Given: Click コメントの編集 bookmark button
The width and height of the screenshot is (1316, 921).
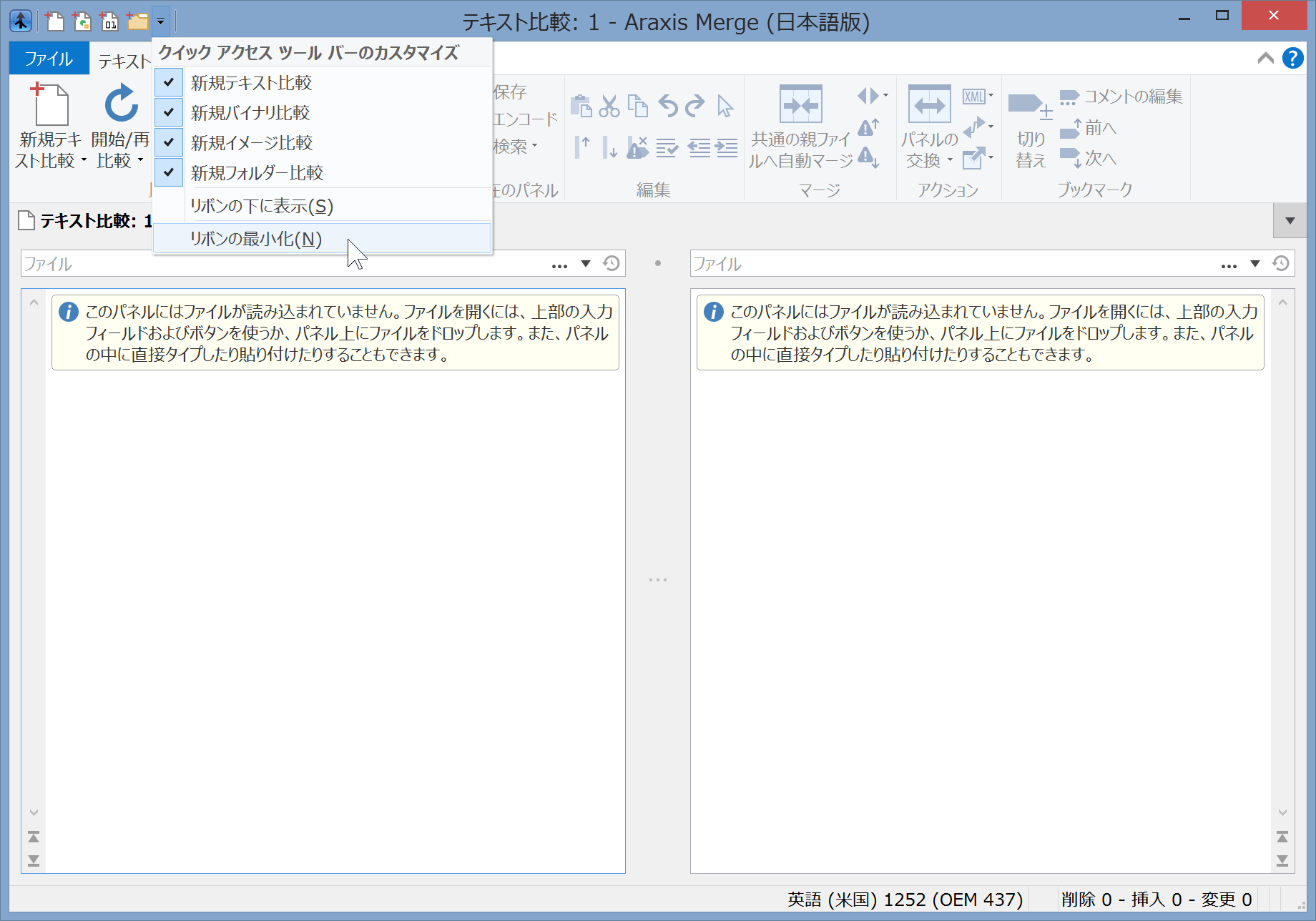Looking at the screenshot, I should tap(1121, 97).
